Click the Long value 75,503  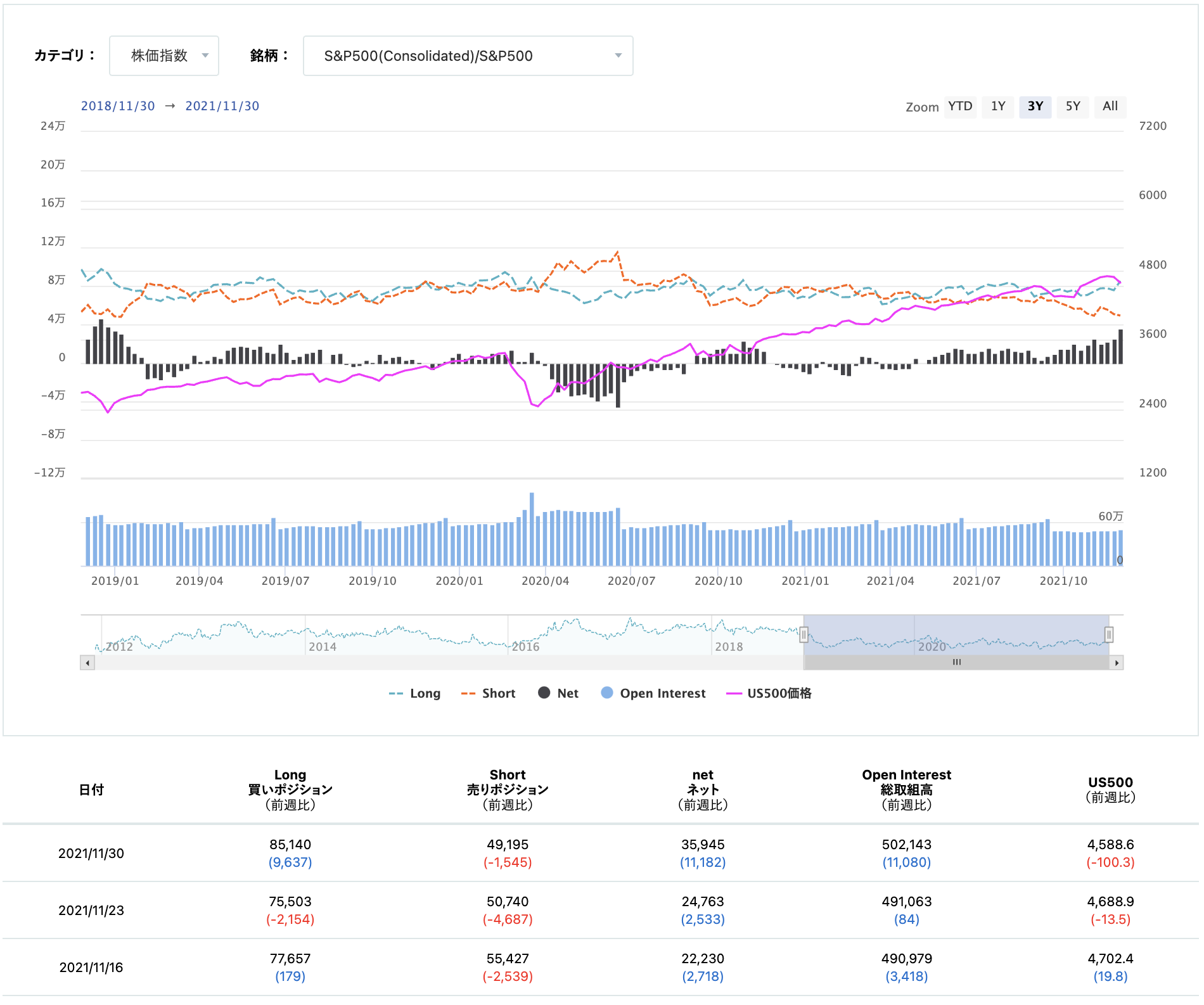click(290, 902)
